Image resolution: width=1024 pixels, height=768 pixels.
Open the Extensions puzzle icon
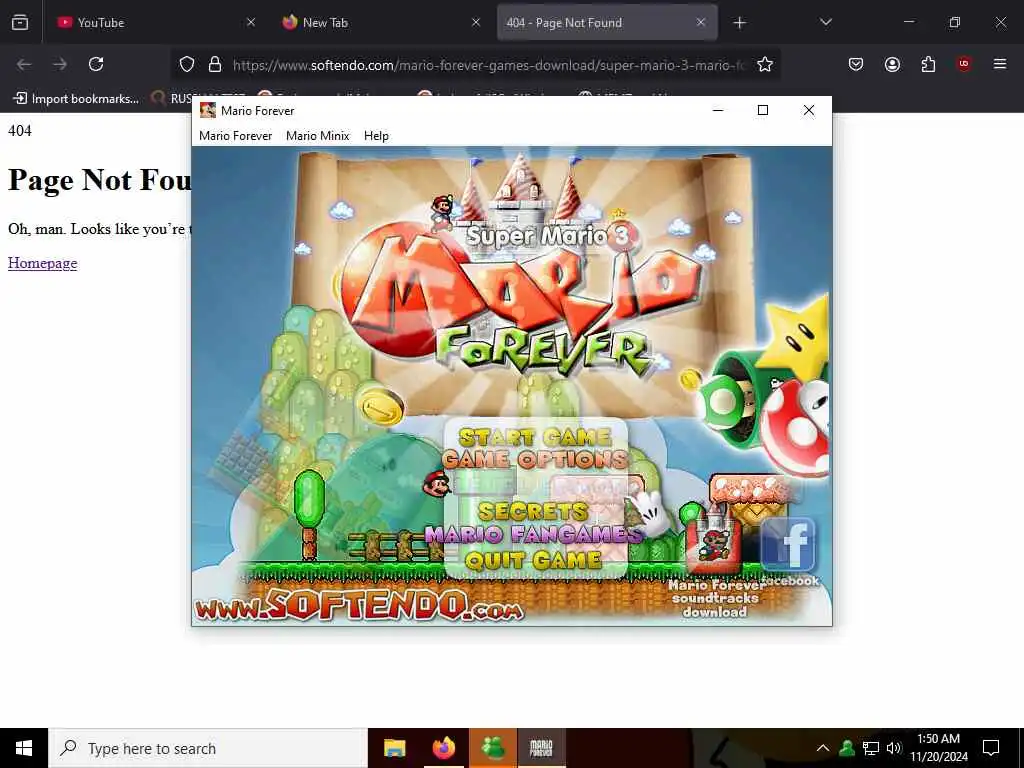(x=928, y=64)
